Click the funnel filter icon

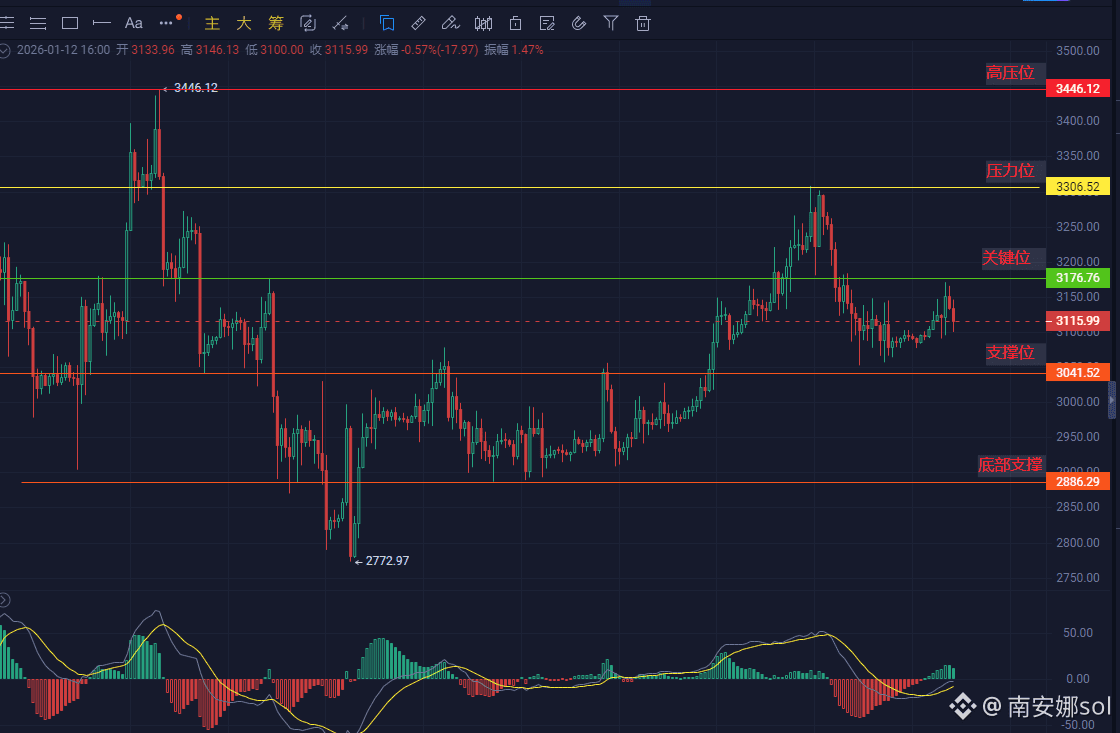coord(611,24)
